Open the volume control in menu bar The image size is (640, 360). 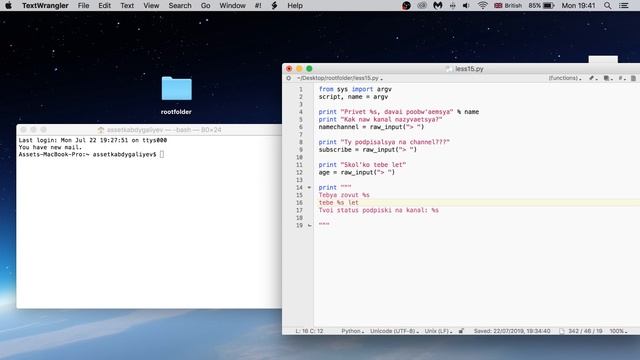click(x=466, y=5)
